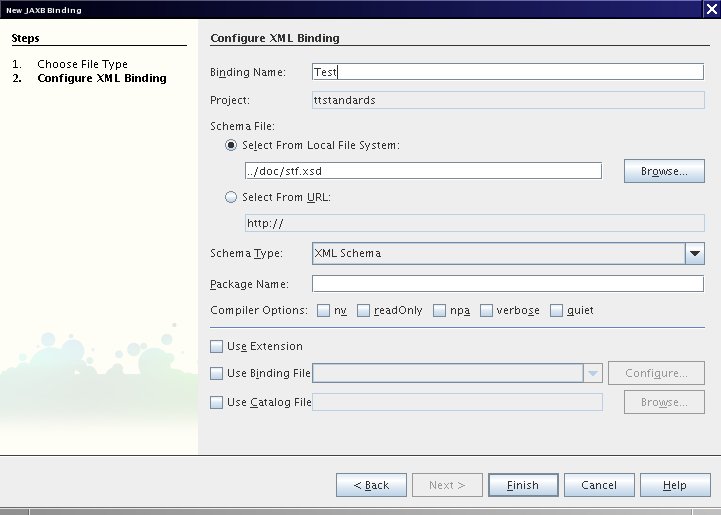Tick the quiet compiler option
The height and width of the screenshot is (515, 721).
click(557, 310)
